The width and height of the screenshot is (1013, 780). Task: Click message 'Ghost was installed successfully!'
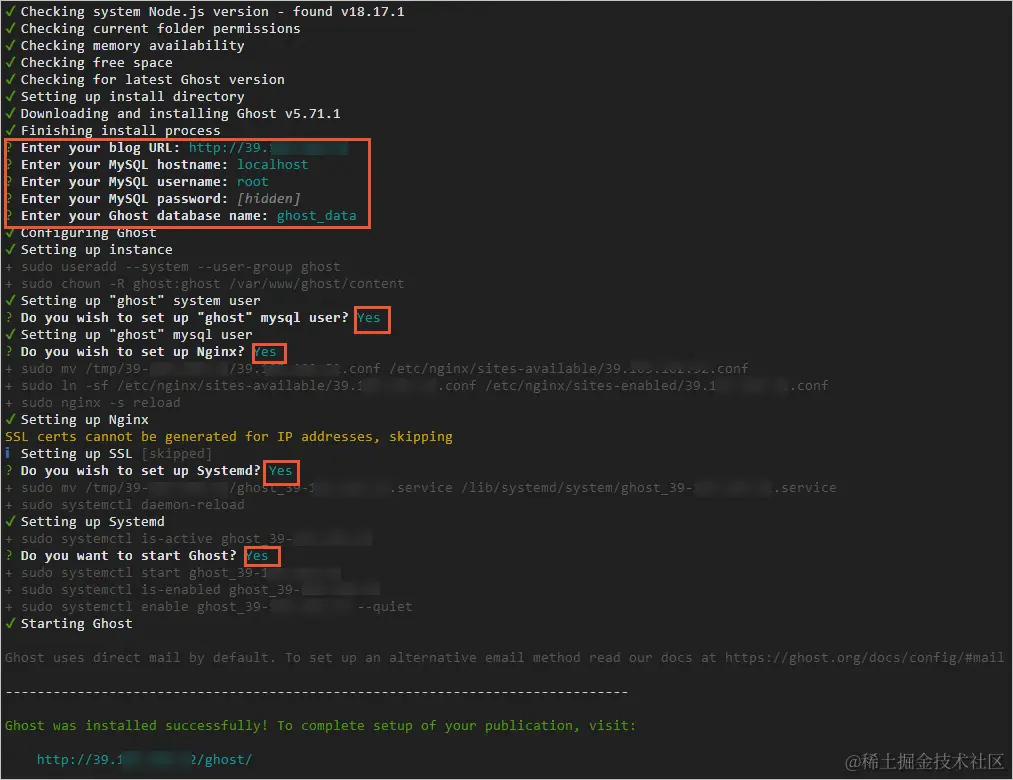coord(136,726)
